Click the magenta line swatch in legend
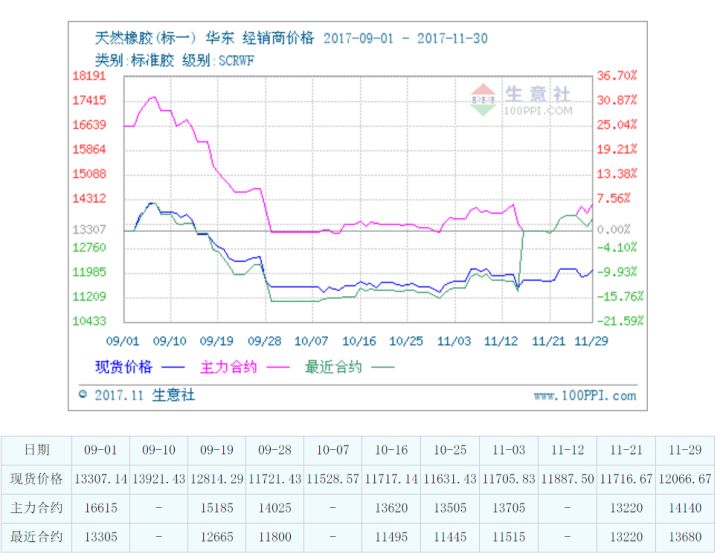The image size is (720, 557). pyautogui.click(x=277, y=367)
